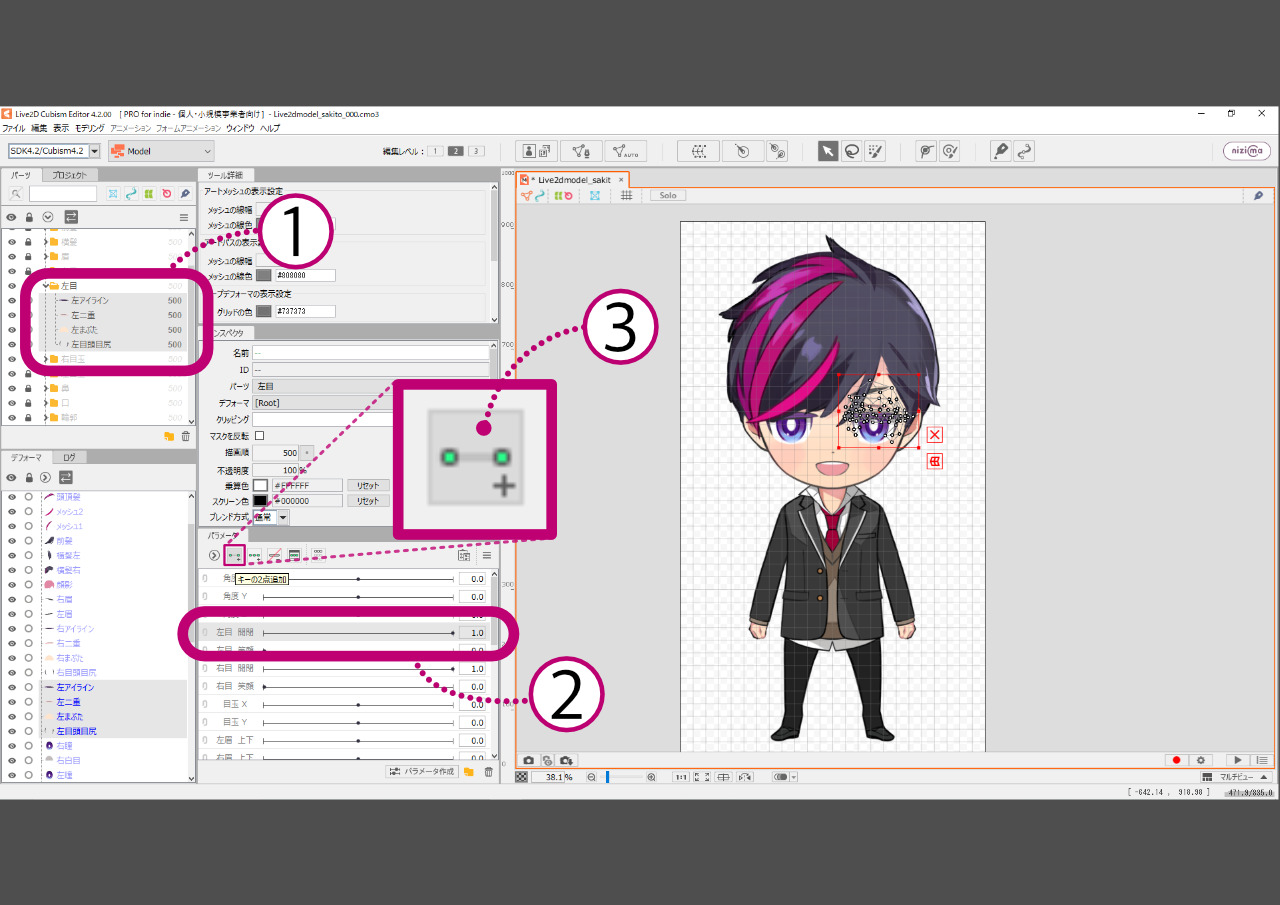Click the zoom out magnifier icon
Screen dimensions: 1280x905
click(x=591, y=777)
